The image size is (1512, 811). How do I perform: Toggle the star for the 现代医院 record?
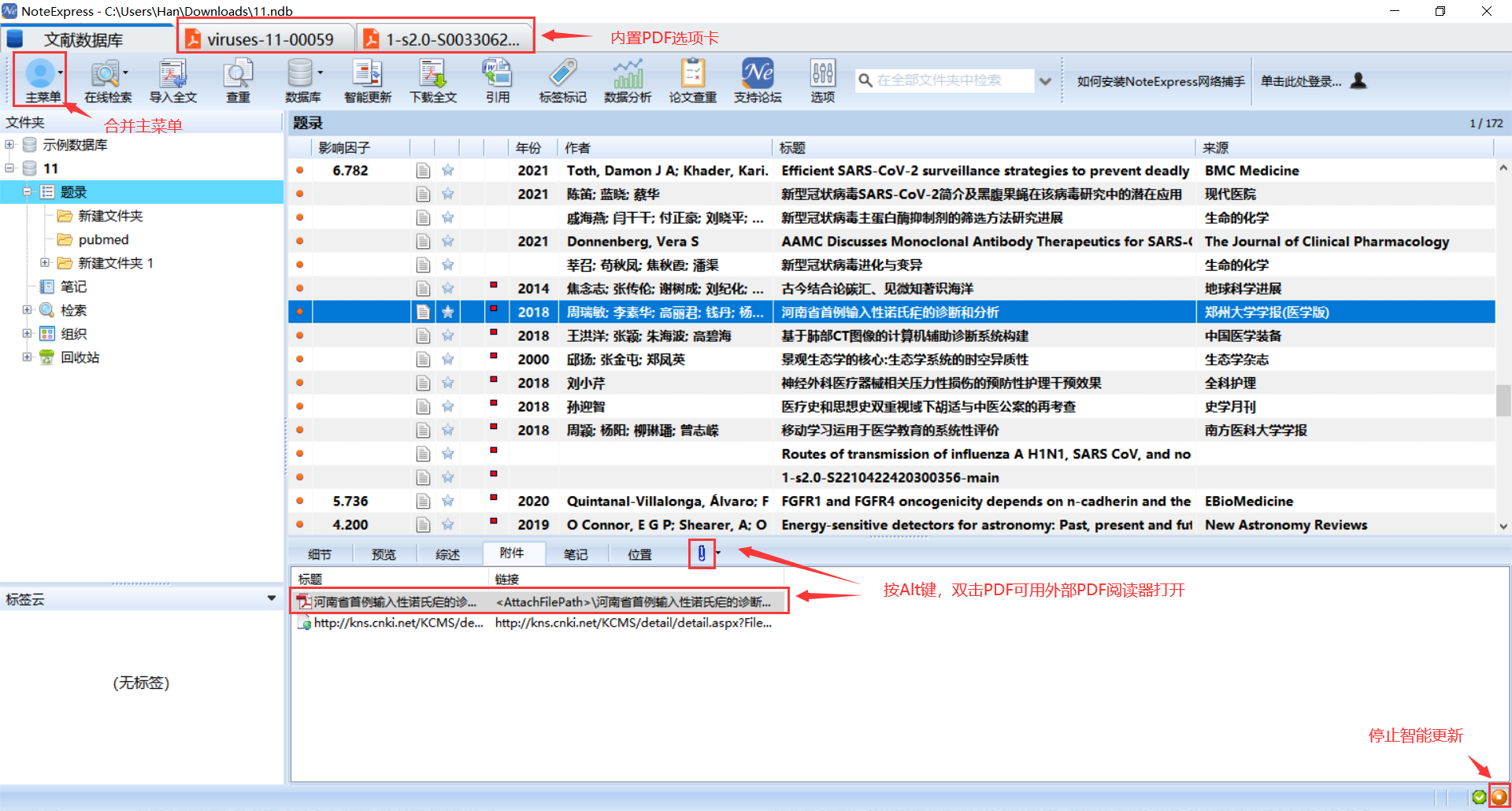click(x=447, y=194)
